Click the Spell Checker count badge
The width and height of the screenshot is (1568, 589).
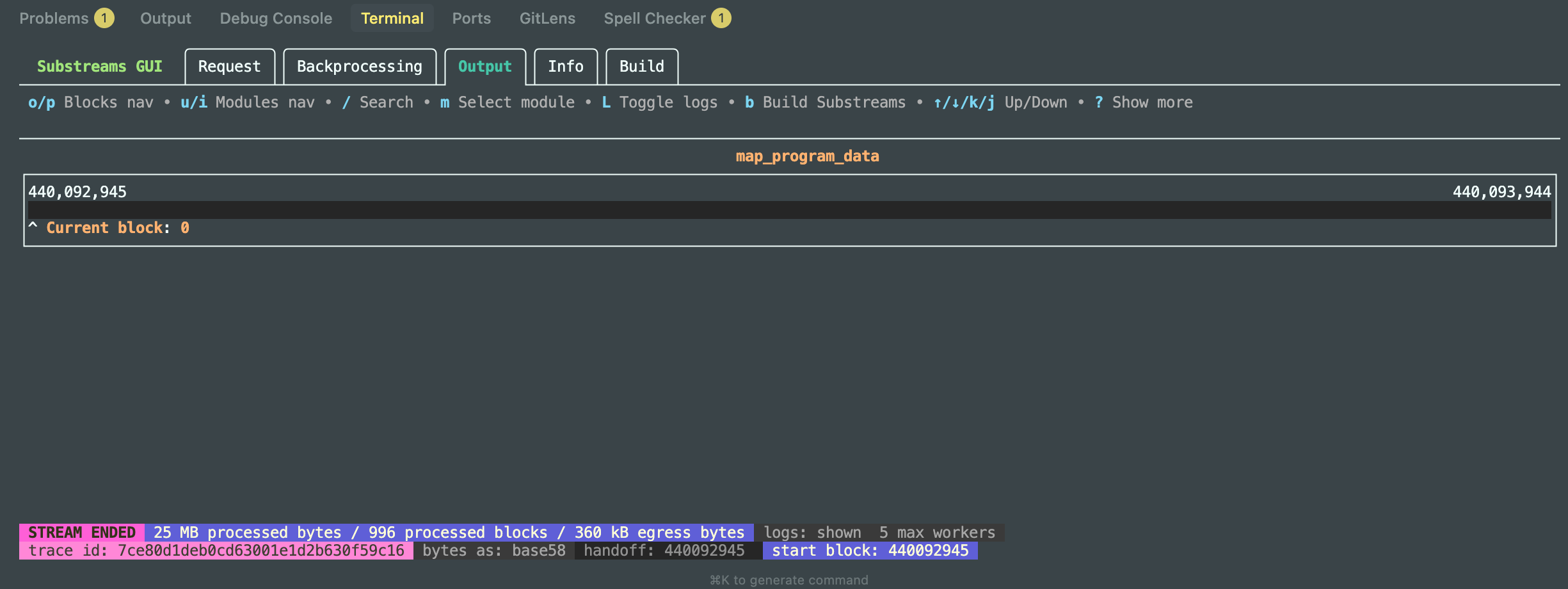(x=721, y=19)
